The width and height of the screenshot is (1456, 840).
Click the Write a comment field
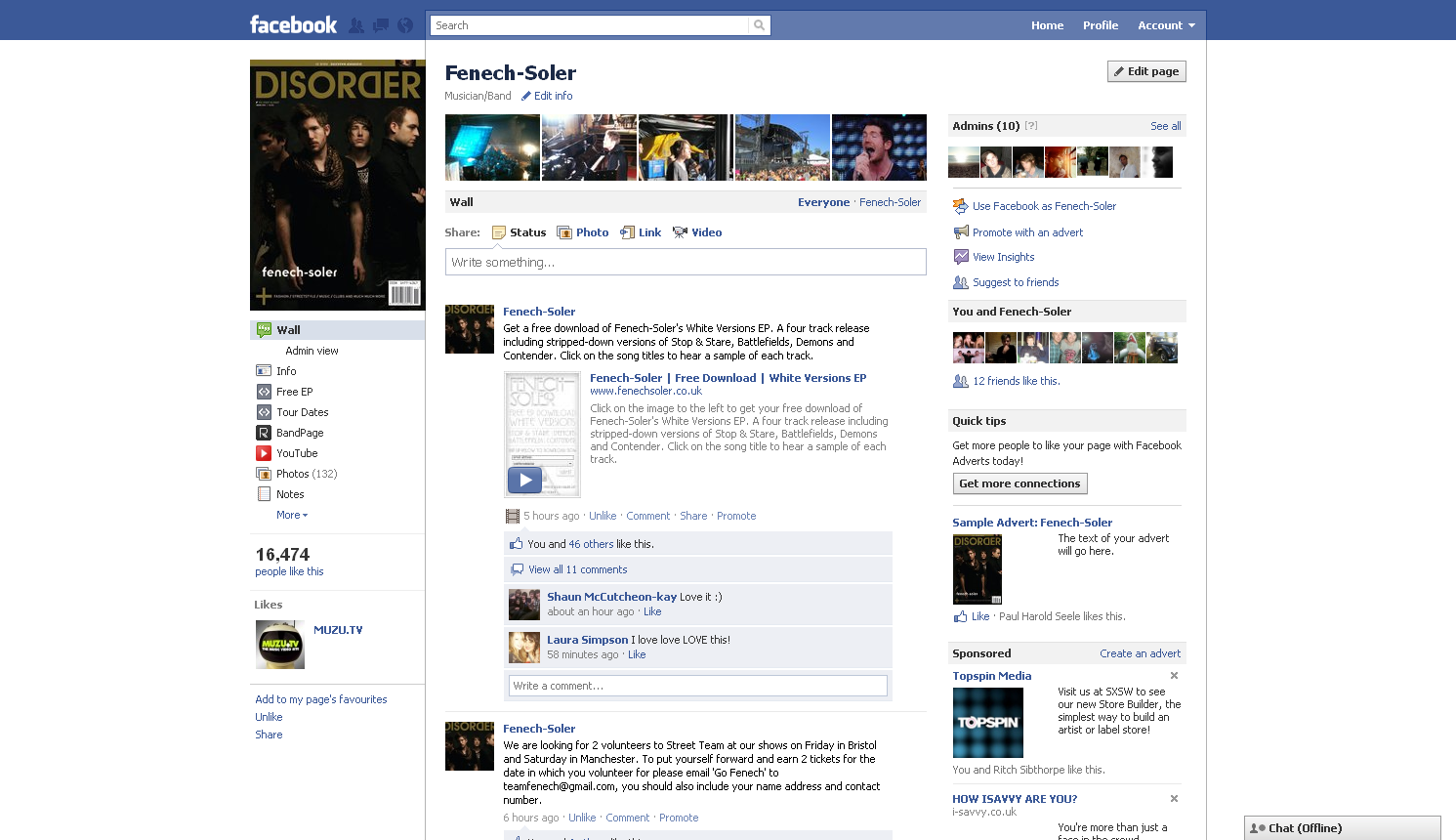click(x=698, y=686)
